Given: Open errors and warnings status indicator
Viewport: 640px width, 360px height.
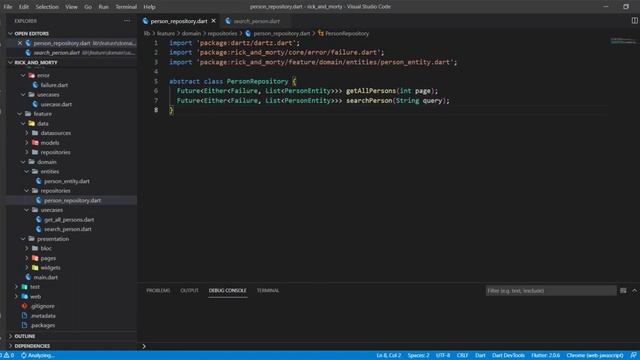Looking at the screenshot, I should (x=7, y=355).
